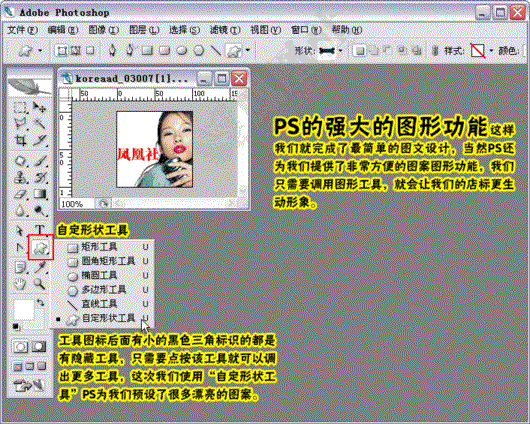The image size is (530, 424).
Task: Open the 样式 style dropdown arrow
Action: [491, 51]
